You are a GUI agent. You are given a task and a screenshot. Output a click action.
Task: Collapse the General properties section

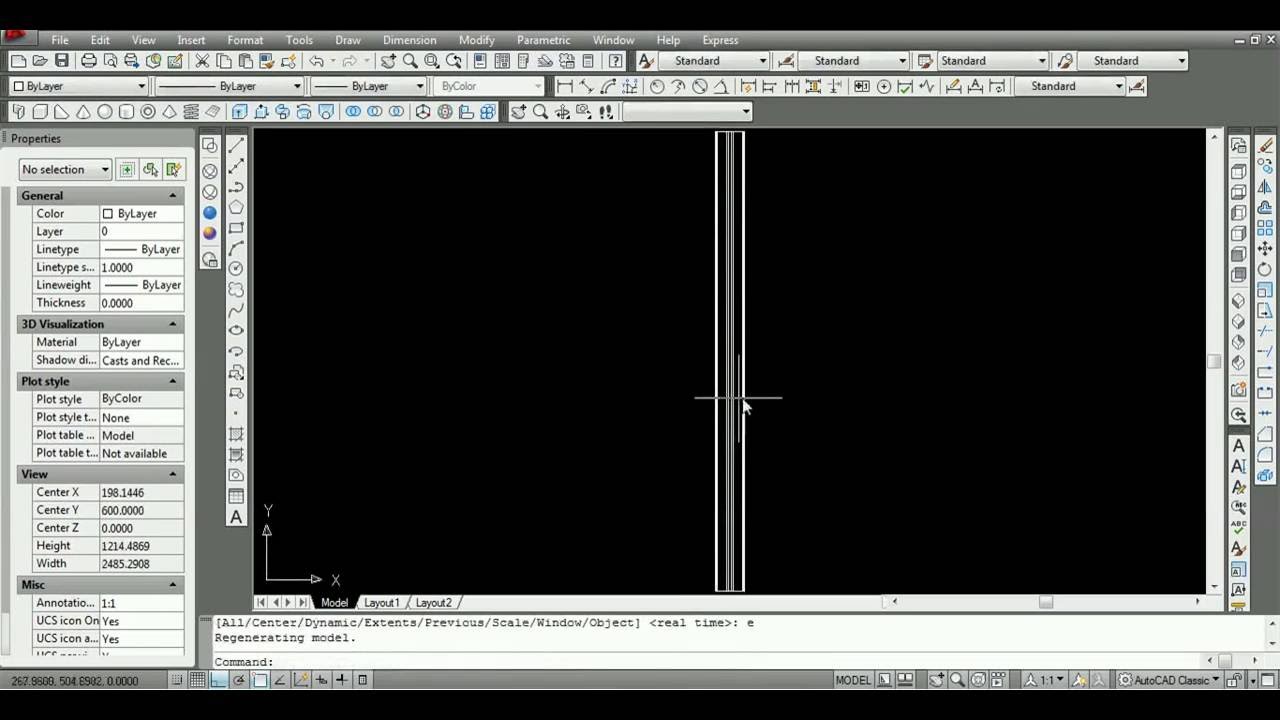pos(173,196)
